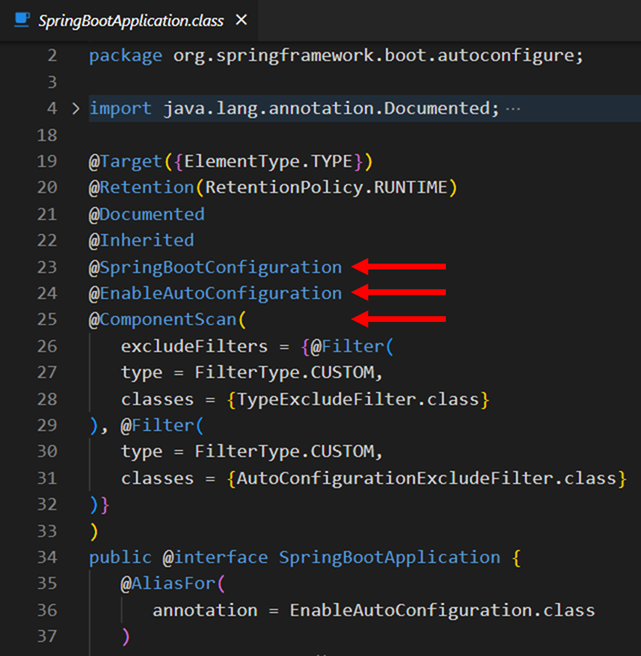The width and height of the screenshot is (641, 656).
Task: Click TypeExcludeFilter.class on line 28
Action: [358, 400]
